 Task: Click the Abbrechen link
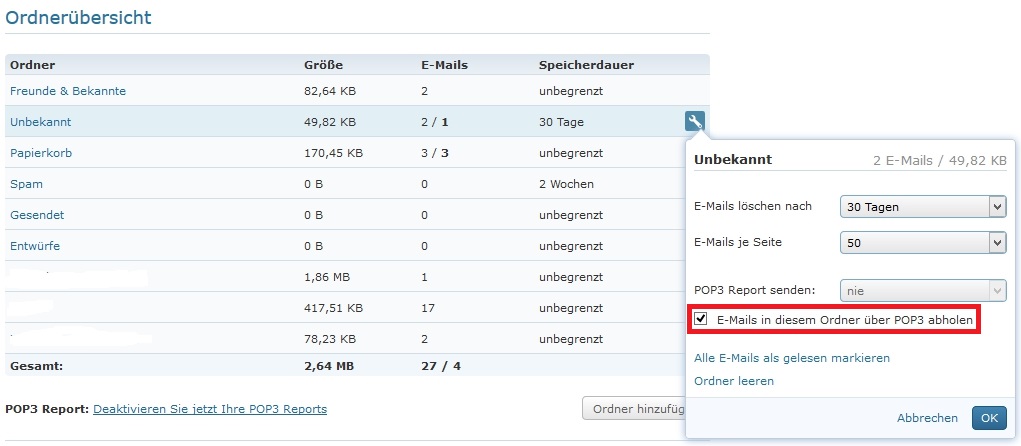927,418
